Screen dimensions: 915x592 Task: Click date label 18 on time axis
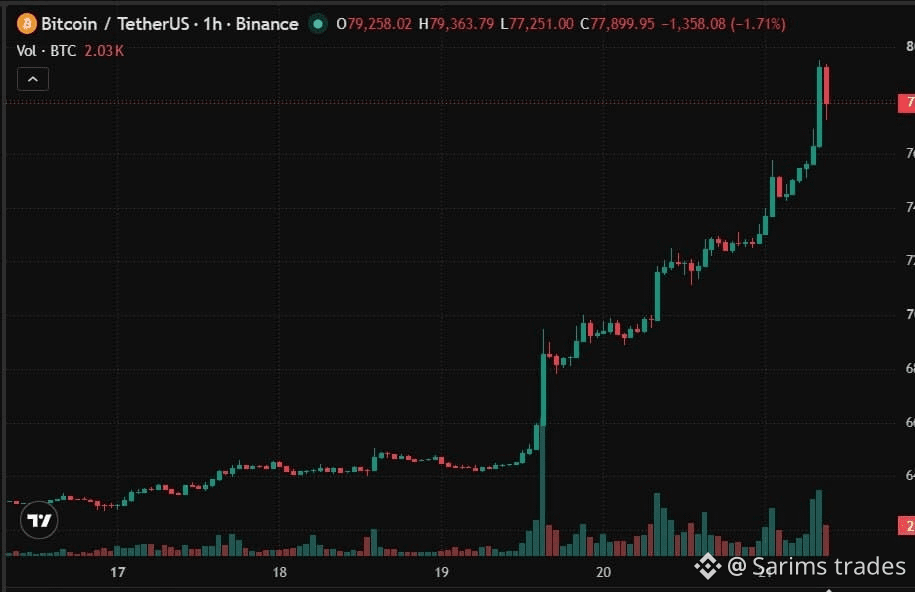(x=280, y=572)
